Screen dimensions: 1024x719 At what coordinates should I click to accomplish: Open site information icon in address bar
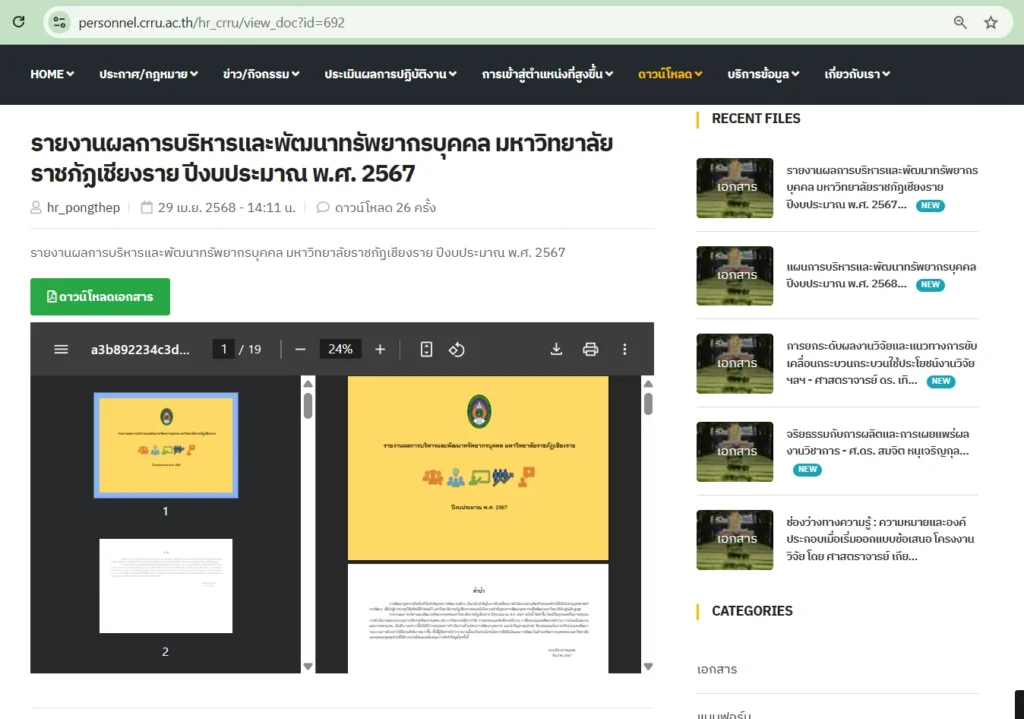pos(59,22)
